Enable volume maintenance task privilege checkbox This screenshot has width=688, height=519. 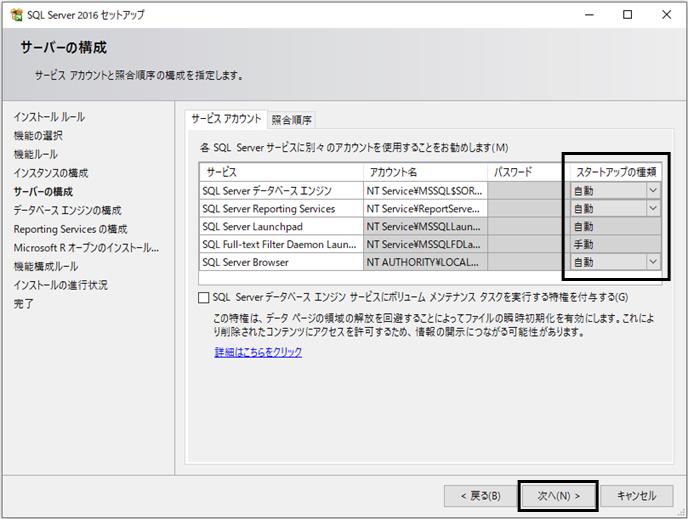pyautogui.click(x=204, y=297)
